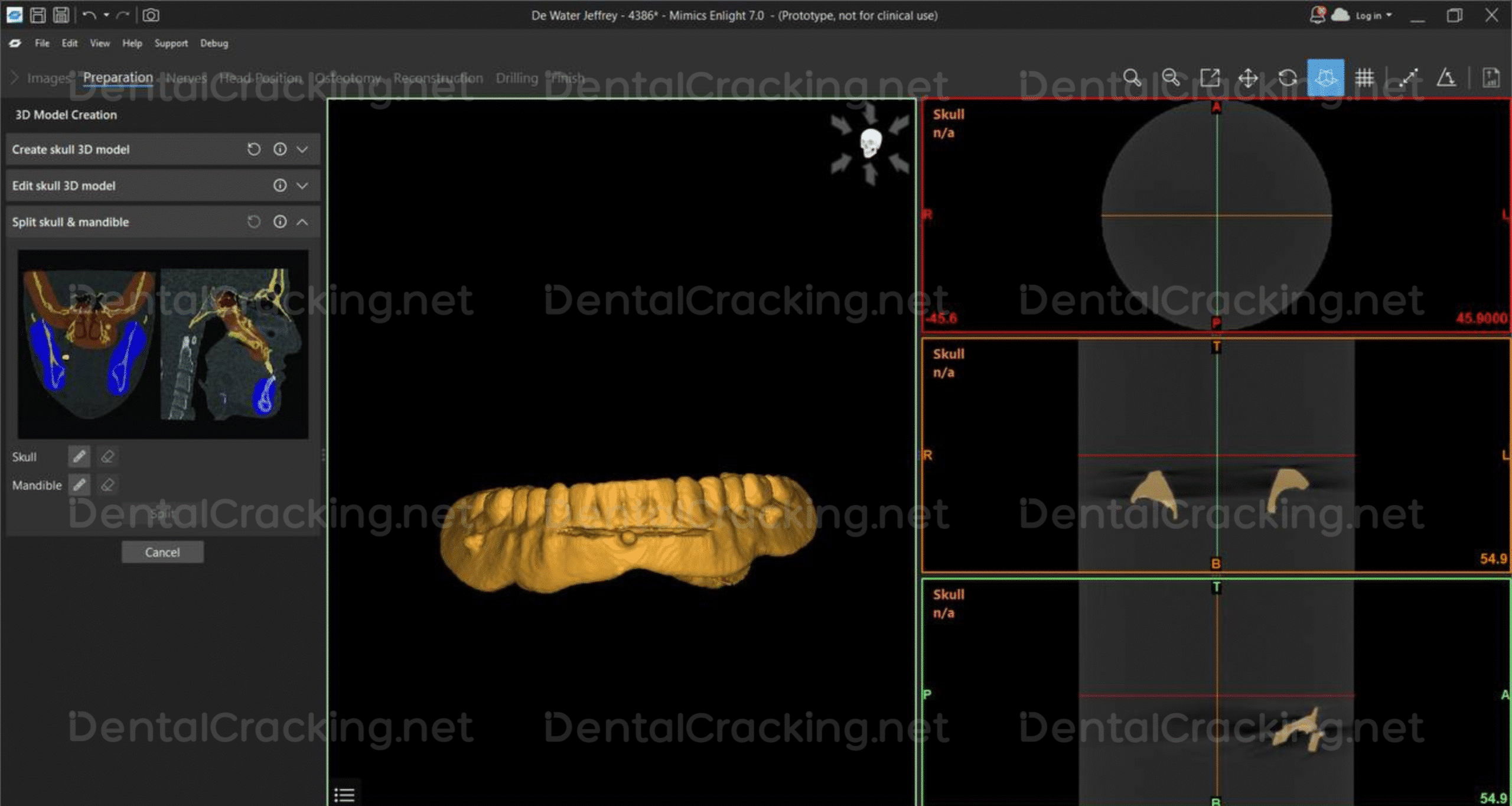1512x806 pixels.
Task: Toggle the grid overlay button
Action: (1364, 78)
